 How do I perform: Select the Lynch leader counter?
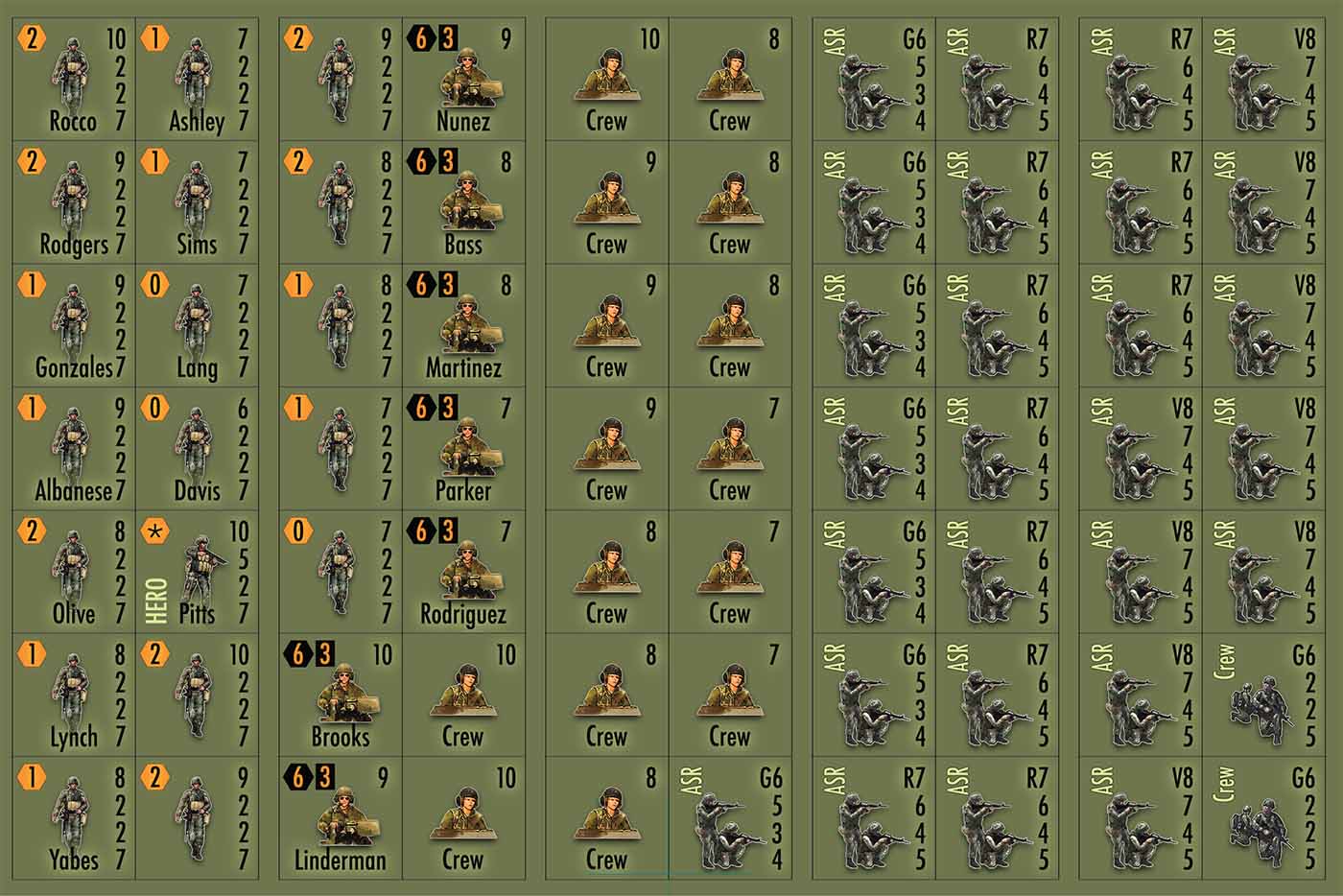pos(74,695)
